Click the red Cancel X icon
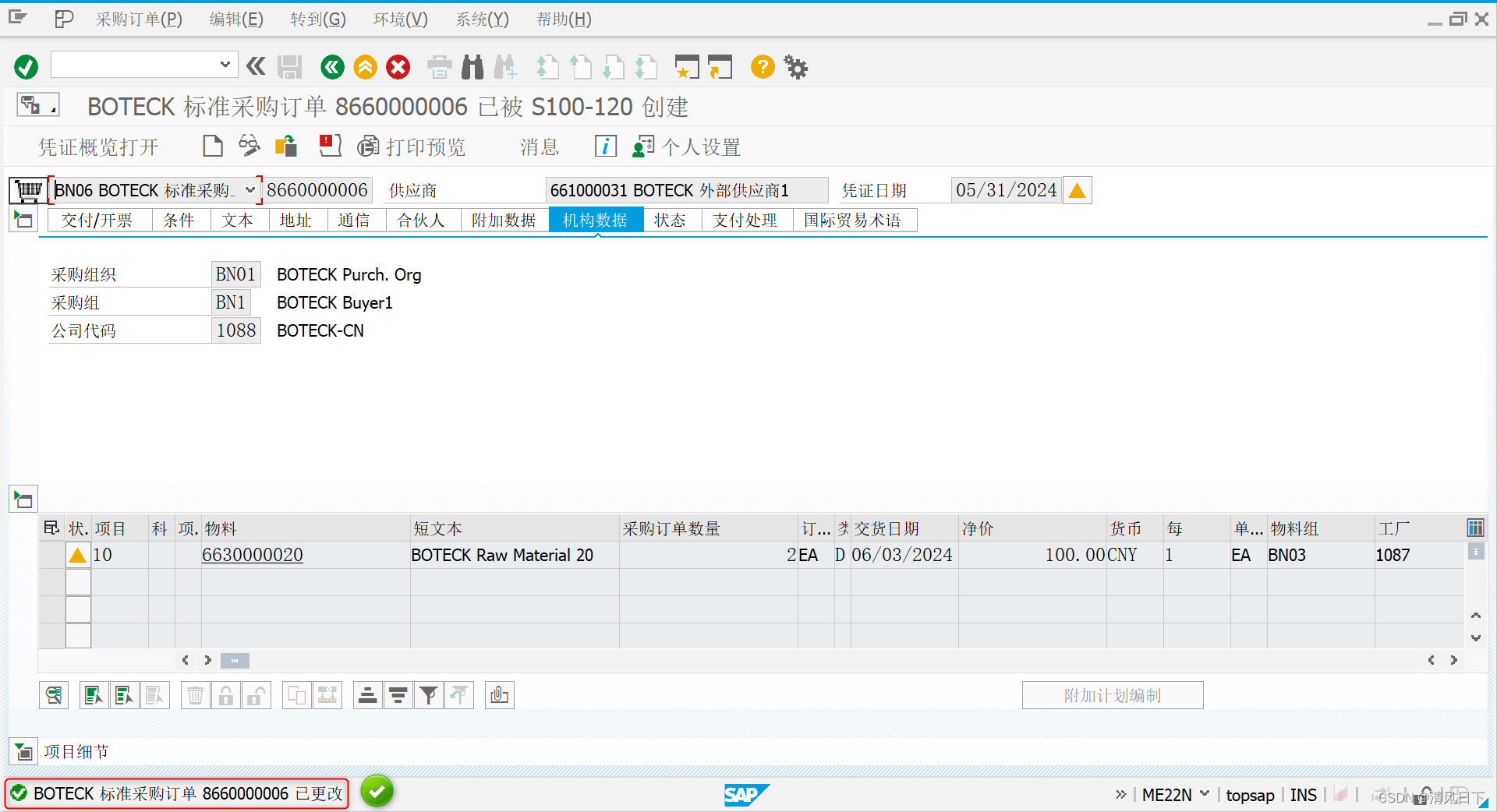The width and height of the screenshot is (1497, 812). pyautogui.click(x=398, y=67)
